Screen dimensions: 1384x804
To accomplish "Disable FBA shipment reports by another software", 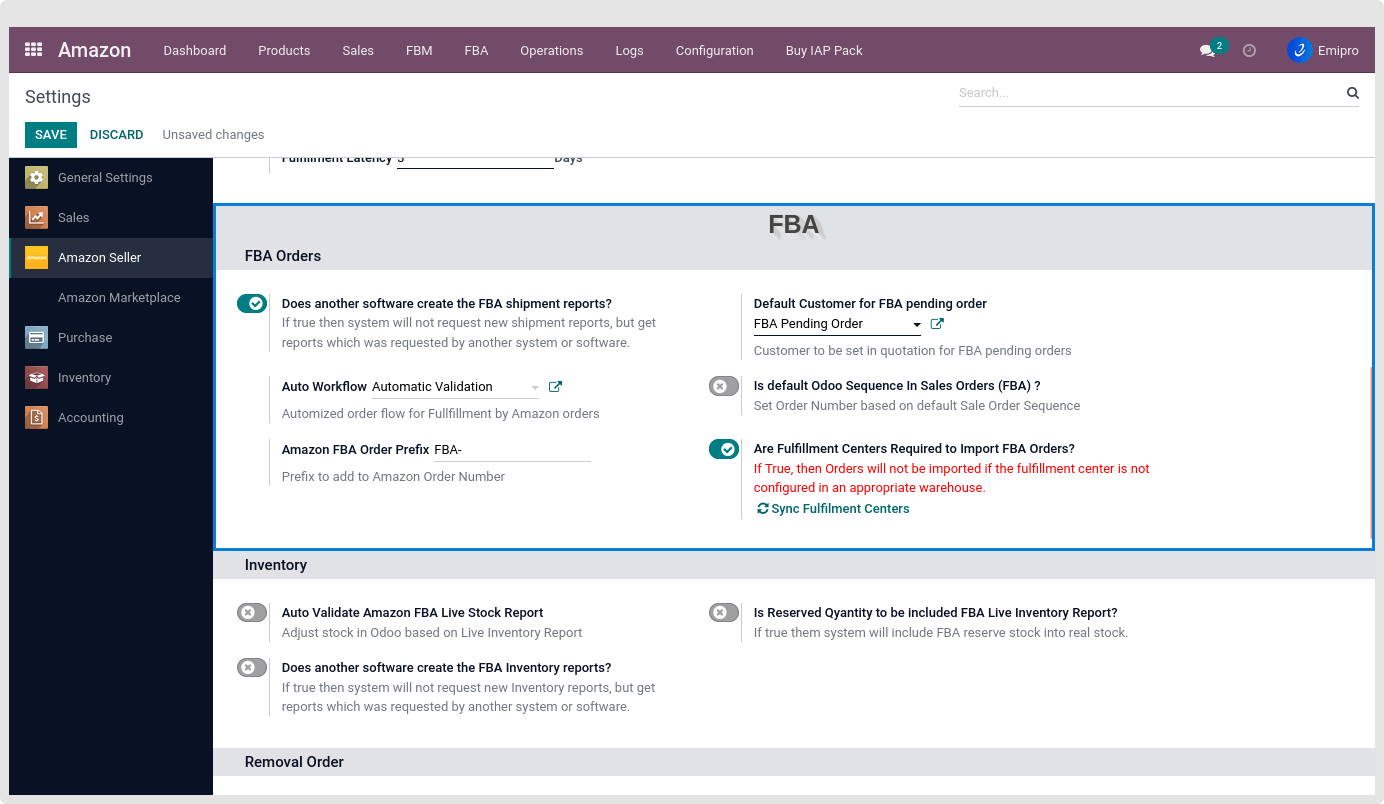I will click(x=252, y=304).
